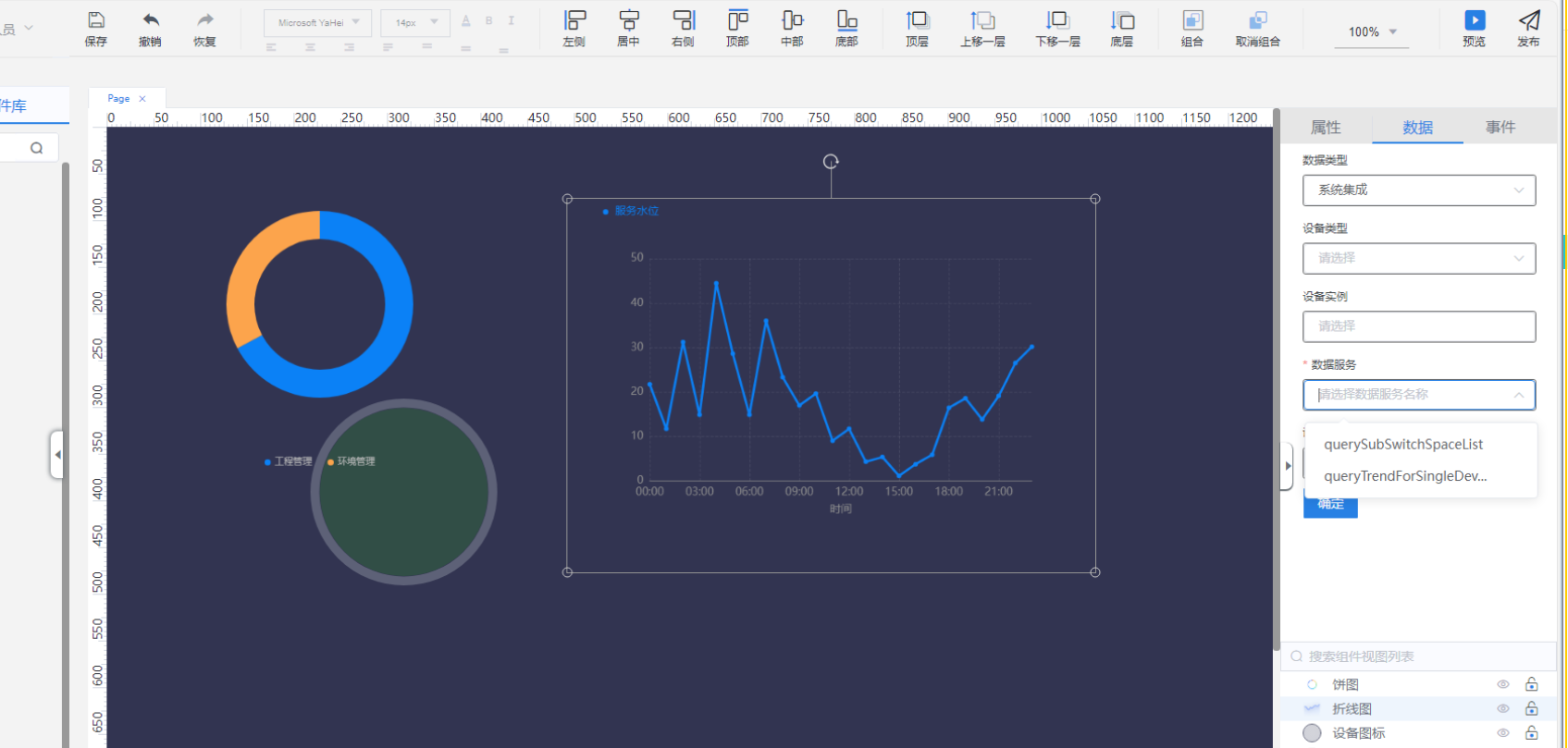
Task: Switch to the 数据 tab
Action: (1417, 128)
